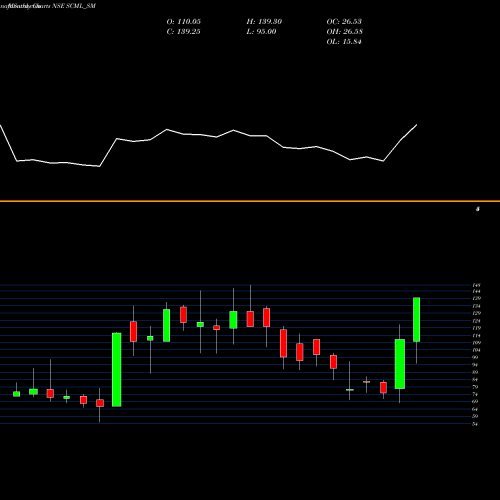The image size is (500, 500).
Task: Click the 54 price axis label
Action: 475,424
